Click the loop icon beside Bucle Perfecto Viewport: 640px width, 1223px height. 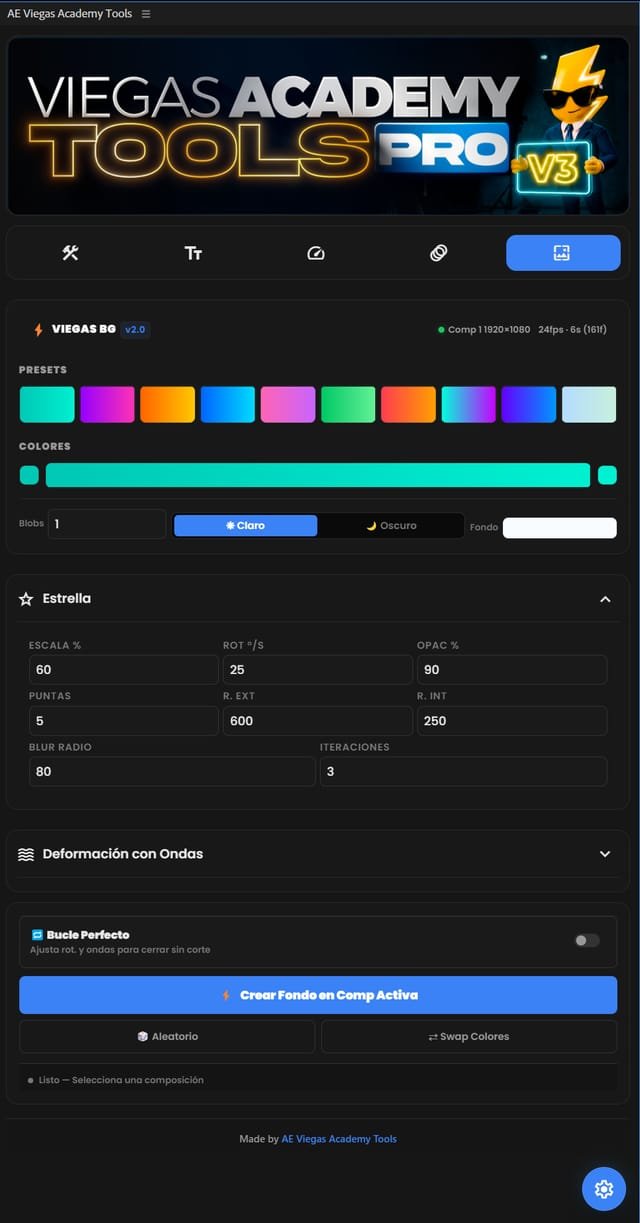click(x=37, y=935)
